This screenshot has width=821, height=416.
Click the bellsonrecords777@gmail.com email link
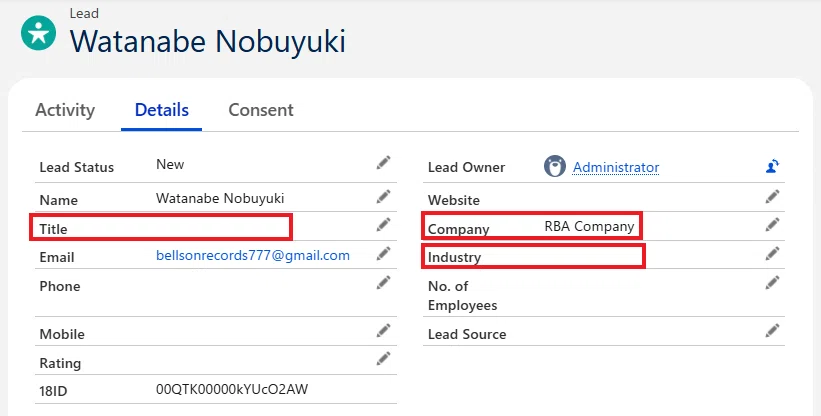click(x=253, y=255)
